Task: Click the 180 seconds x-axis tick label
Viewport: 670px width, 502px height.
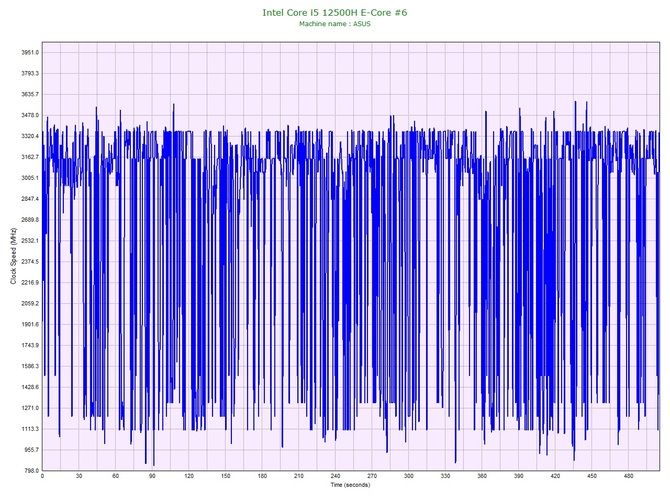Action: click(262, 476)
